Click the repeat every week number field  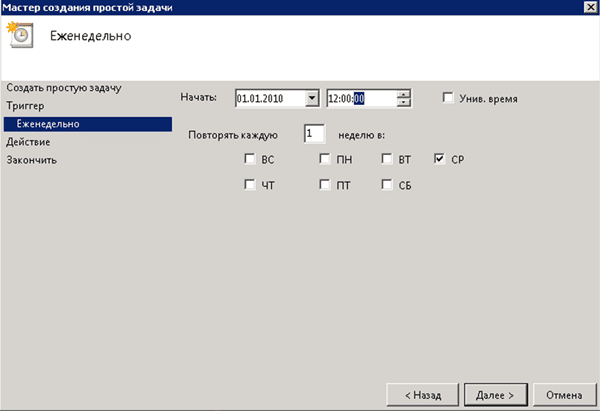pyautogui.click(x=314, y=133)
